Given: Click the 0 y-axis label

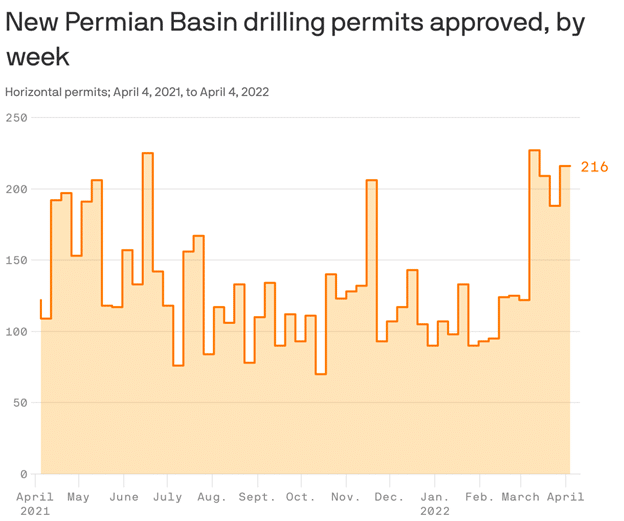Looking at the screenshot, I should point(24,474).
